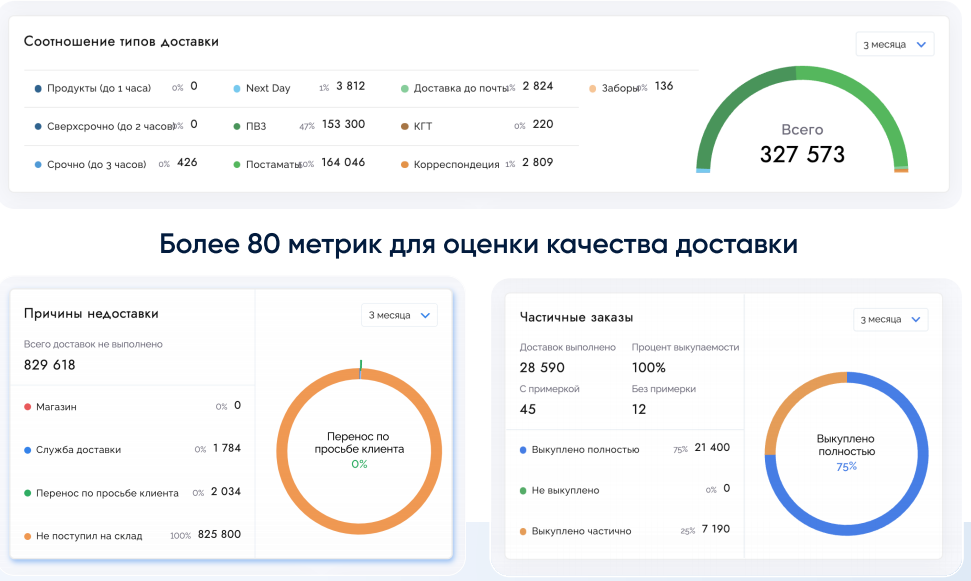Toggle Не поступил на склад legend label

(x=89, y=536)
